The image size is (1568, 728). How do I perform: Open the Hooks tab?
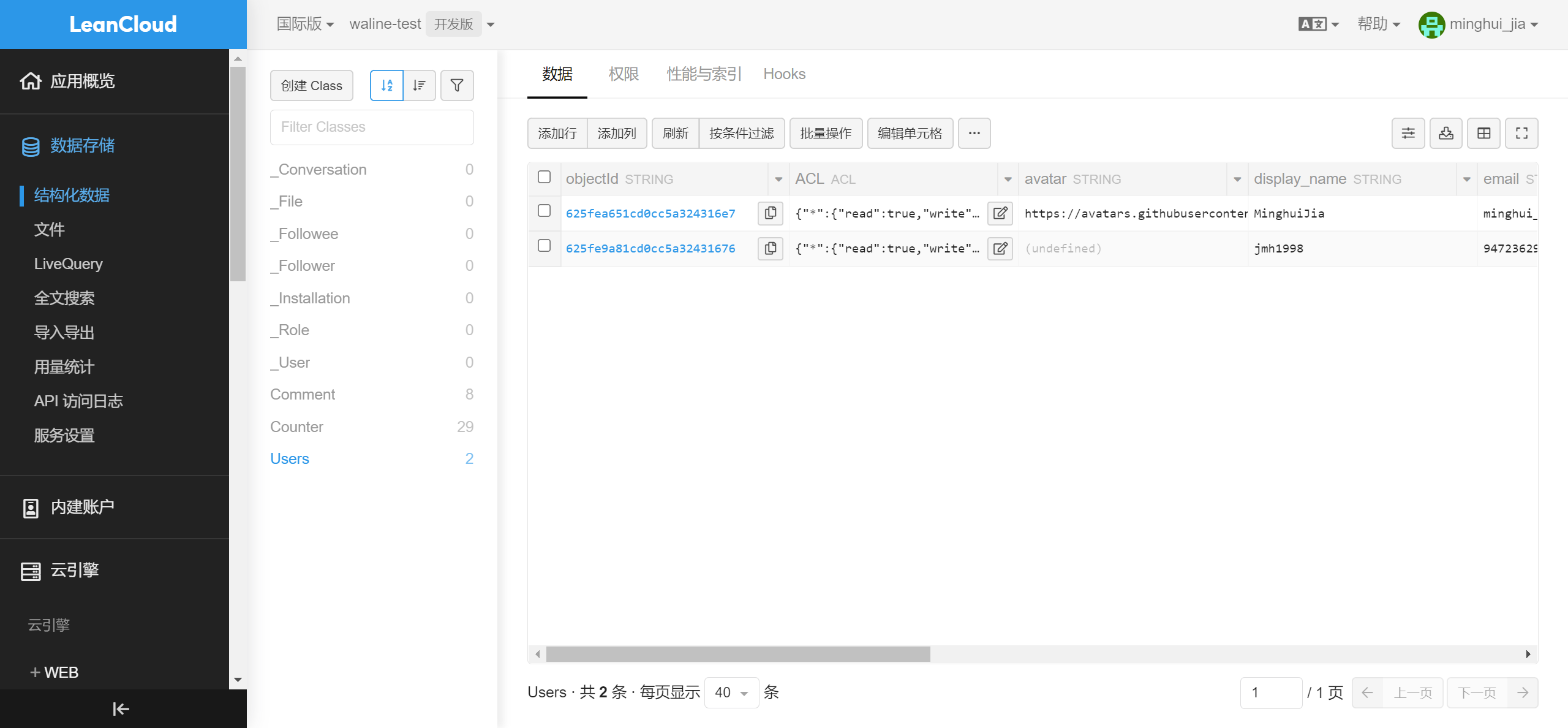pos(785,74)
